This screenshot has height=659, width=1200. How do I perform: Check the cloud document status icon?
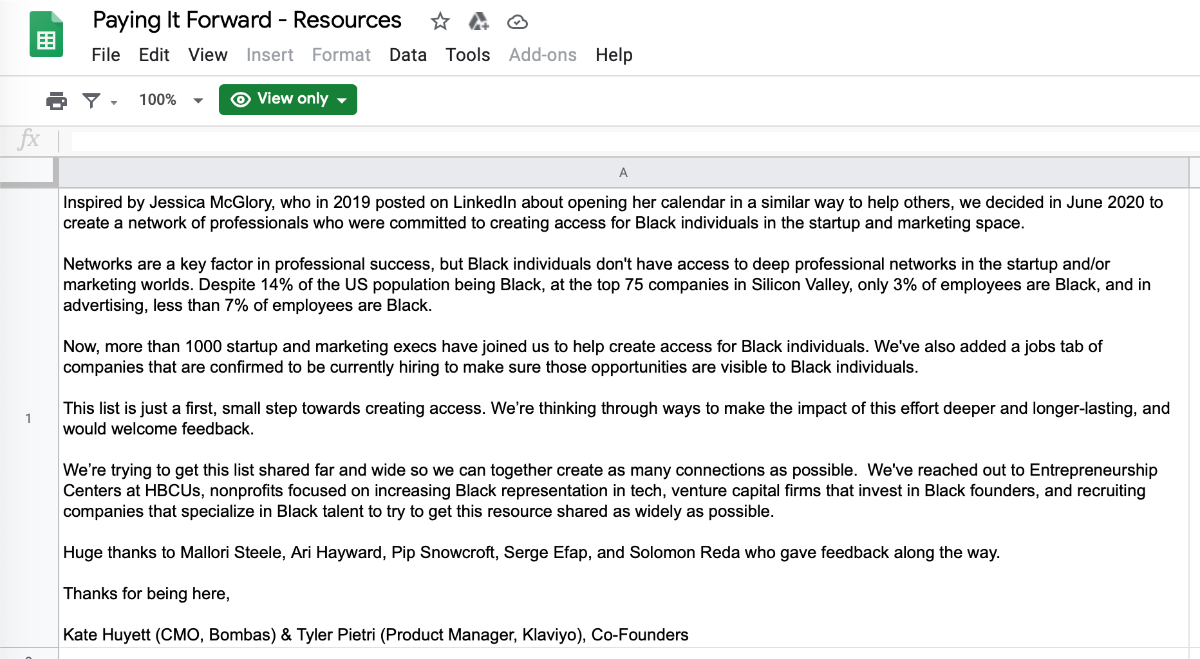click(x=517, y=21)
